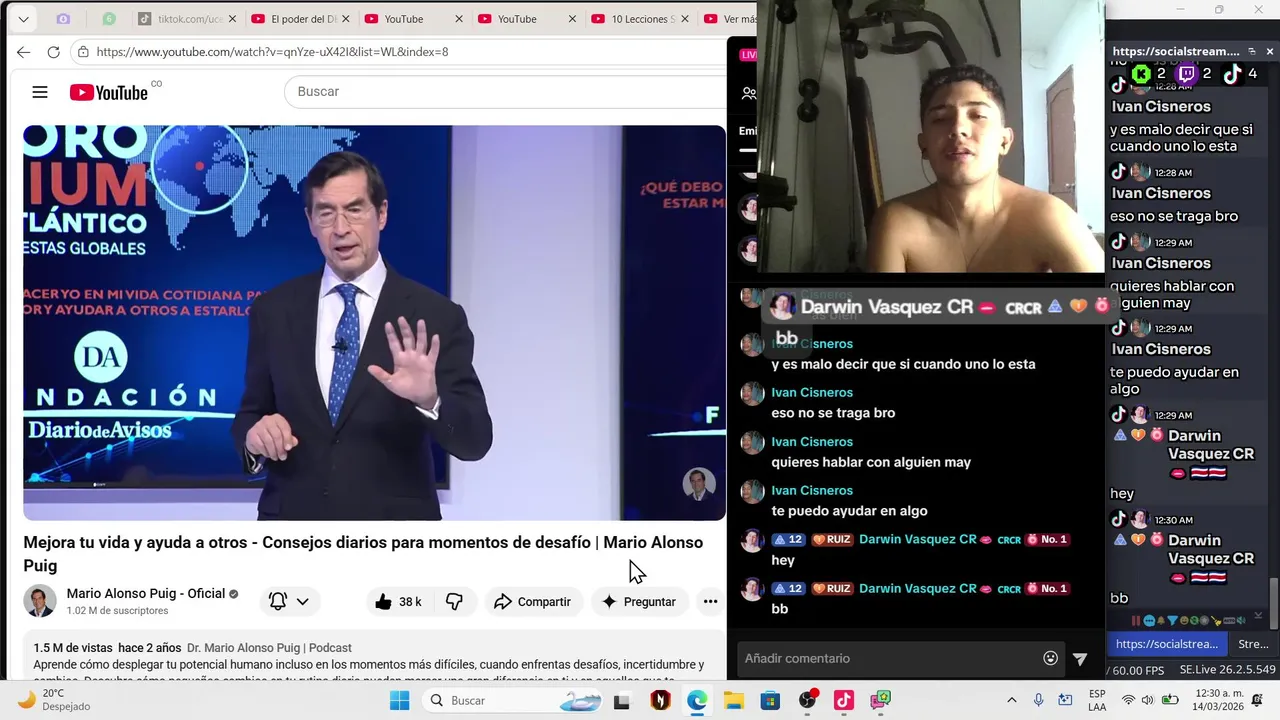Open 'Dr. Mario Alonso Puig | Podcast' link
The width and height of the screenshot is (1280, 720).
(x=269, y=648)
